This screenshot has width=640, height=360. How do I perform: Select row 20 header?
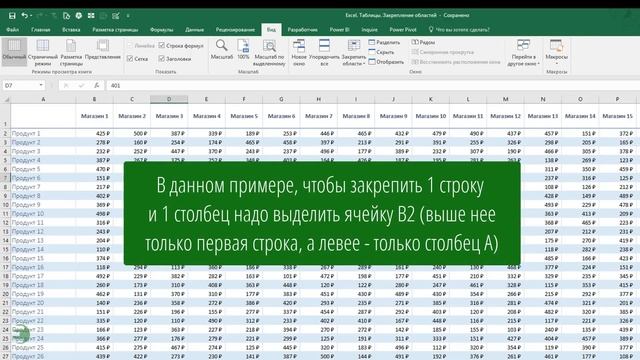pyautogui.click(x=5, y=294)
